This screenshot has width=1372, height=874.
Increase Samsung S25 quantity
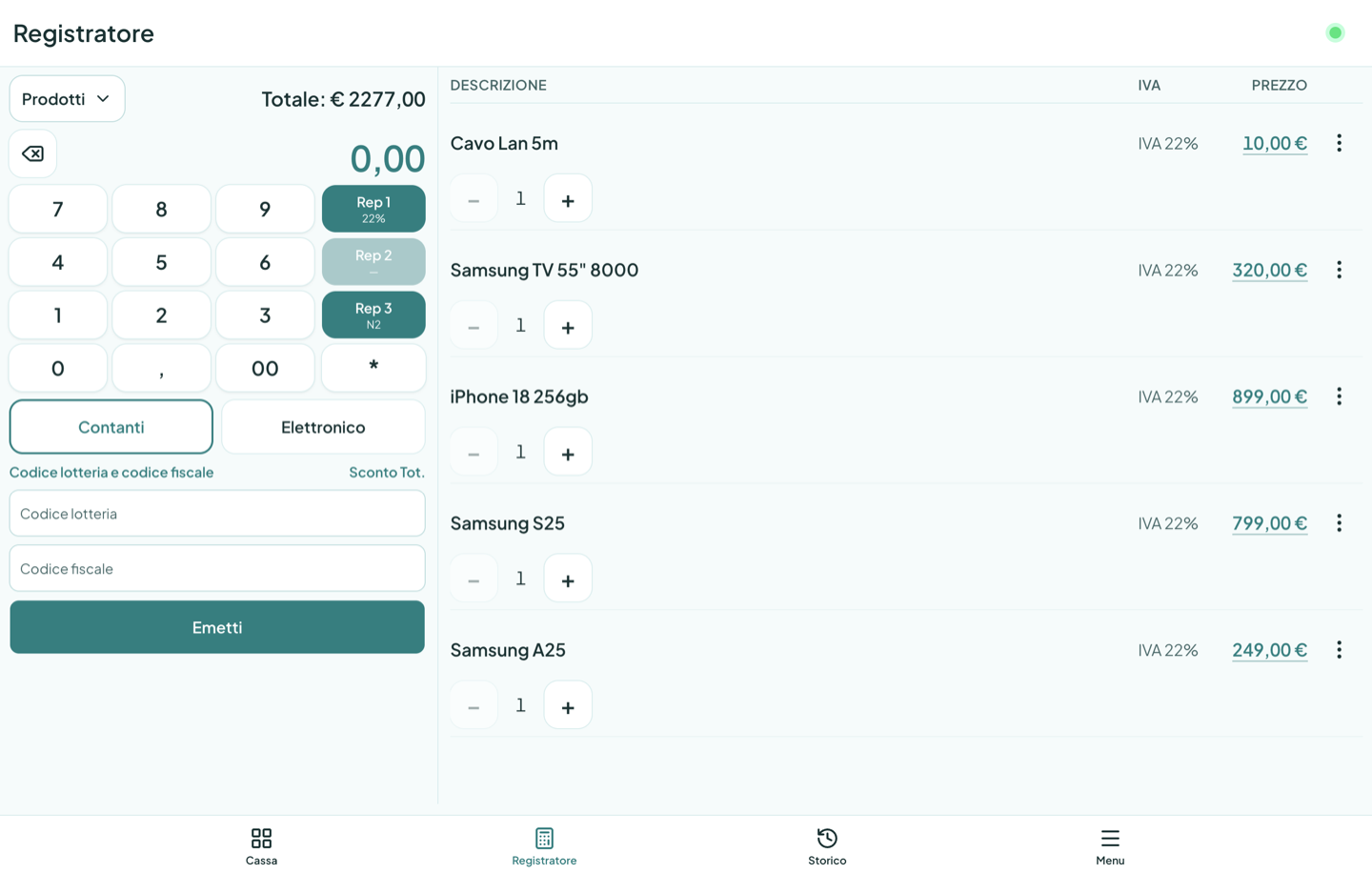[568, 579]
